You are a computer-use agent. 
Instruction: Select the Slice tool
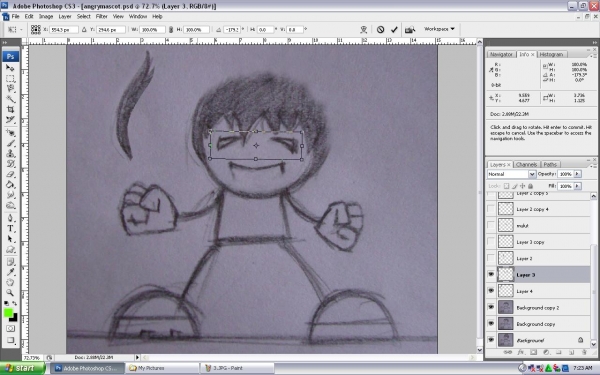[10, 120]
